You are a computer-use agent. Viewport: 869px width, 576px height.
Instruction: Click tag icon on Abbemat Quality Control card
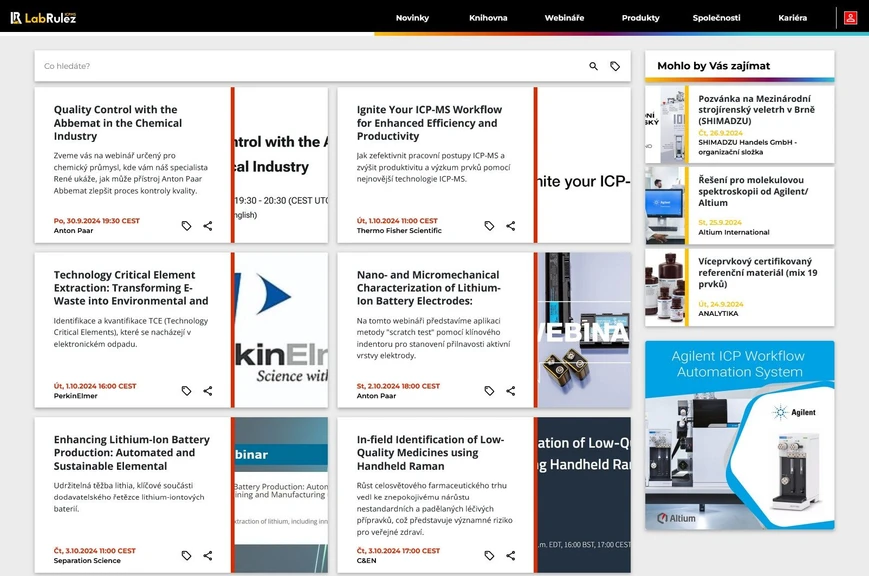point(186,226)
